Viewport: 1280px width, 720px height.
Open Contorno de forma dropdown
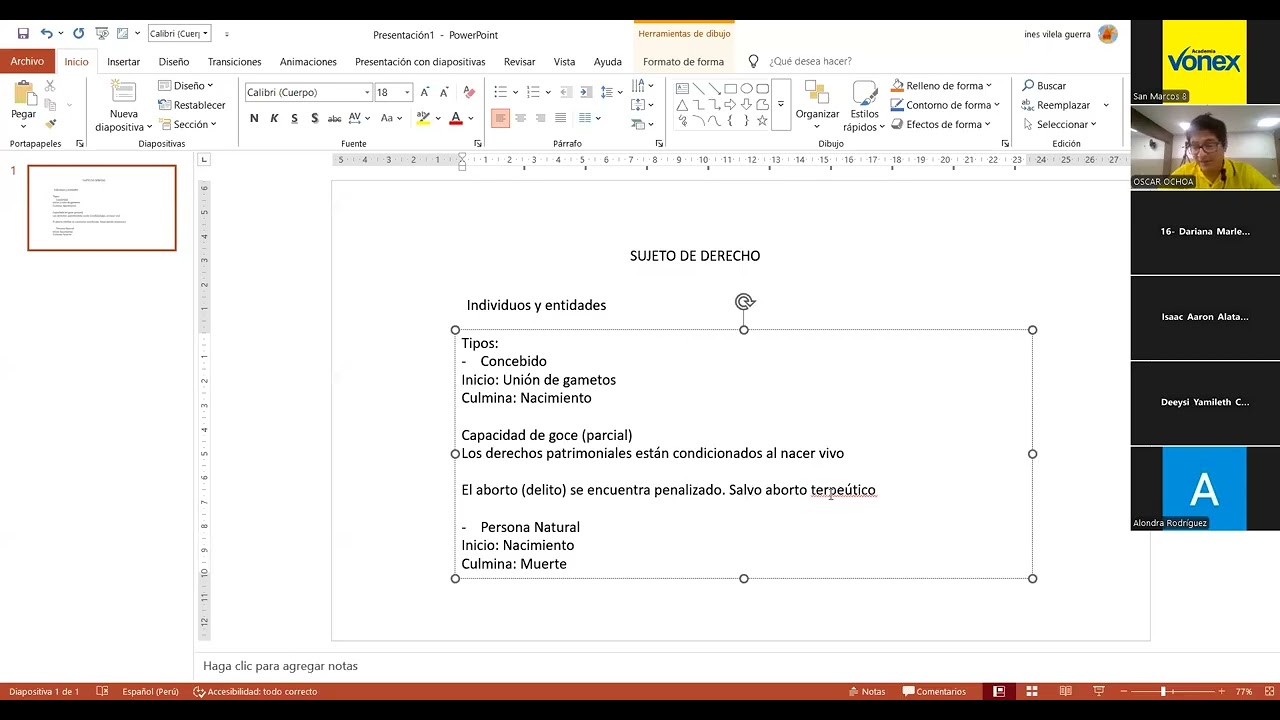pos(945,105)
